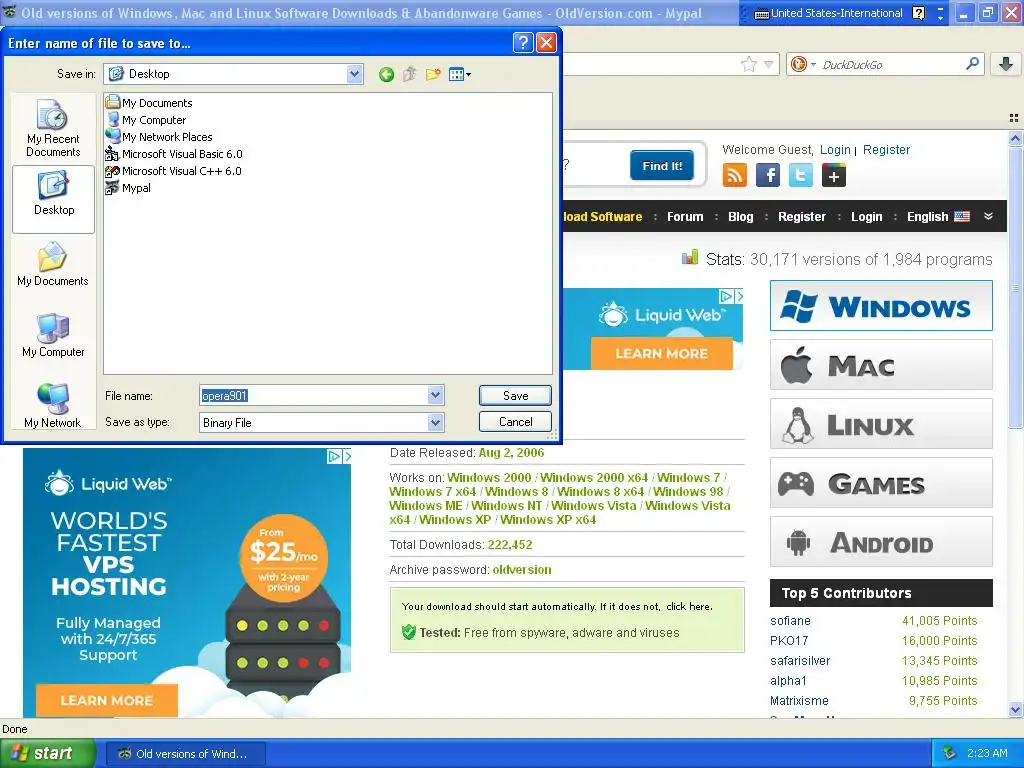
Task: Click the Cancel button in dialog
Action: coord(515,422)
